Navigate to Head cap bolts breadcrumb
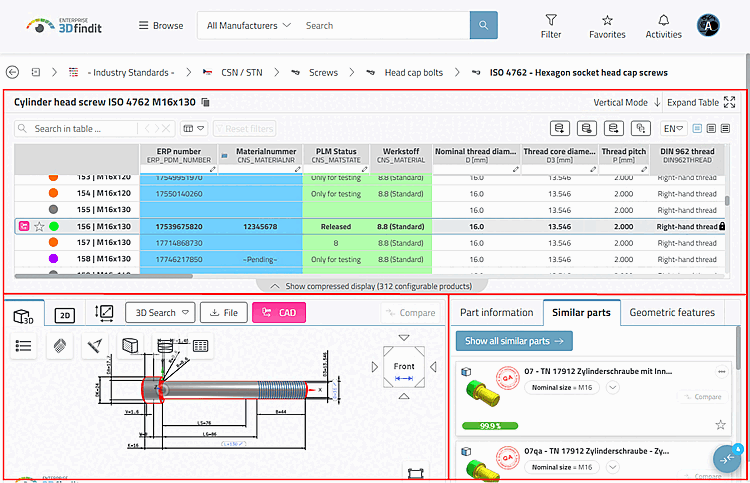The image size is (750, 483). click(414, 73)
